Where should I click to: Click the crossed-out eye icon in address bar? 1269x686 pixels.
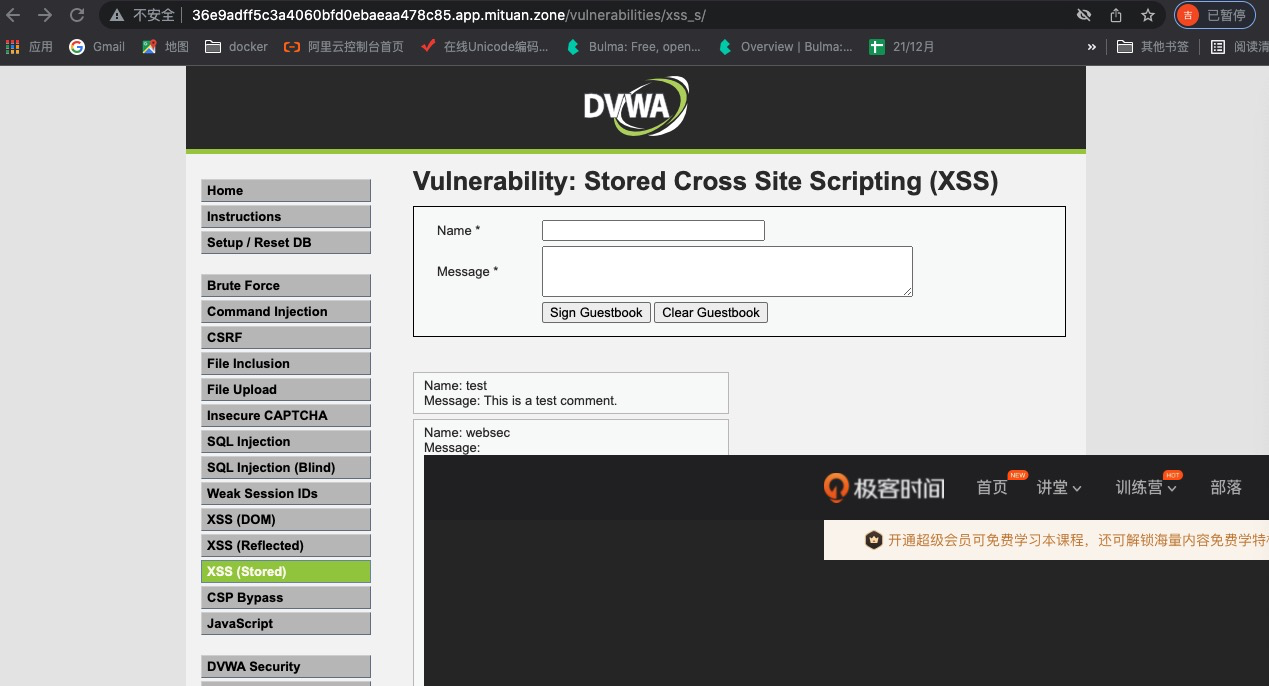click(x=1084, y=15)
